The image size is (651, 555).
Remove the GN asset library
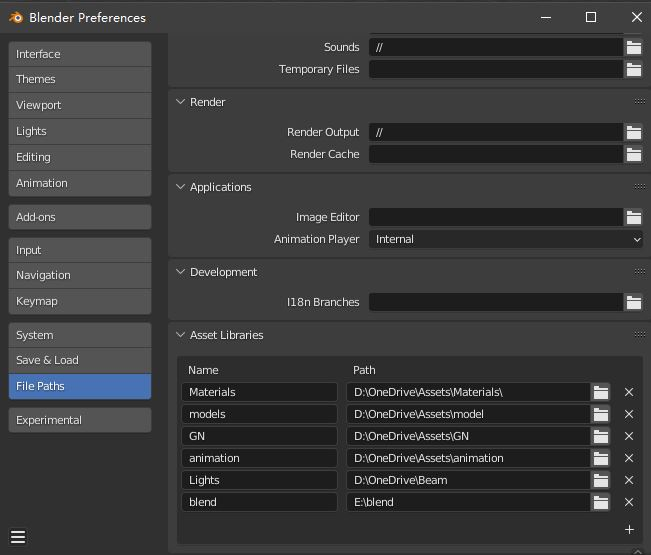(629, 436)
